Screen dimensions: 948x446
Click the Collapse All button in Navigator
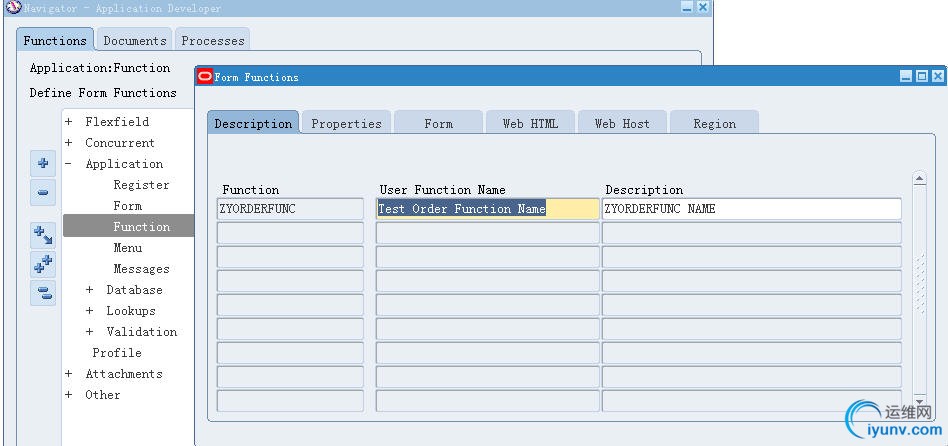click(43, 293)
